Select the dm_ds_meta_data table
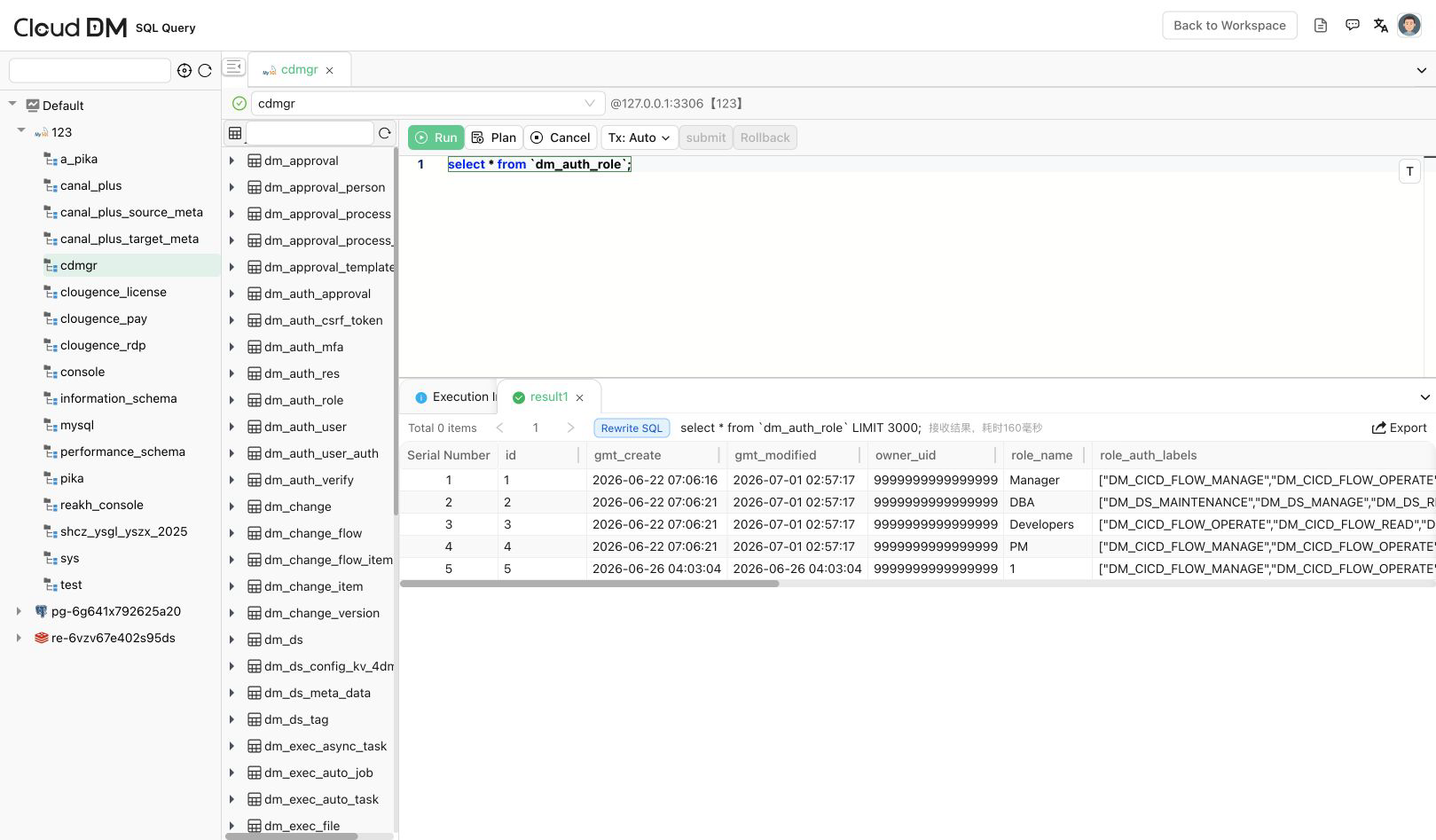This screenshot has width=1436, height=840. pyautogui.click(x=317, y=693)
